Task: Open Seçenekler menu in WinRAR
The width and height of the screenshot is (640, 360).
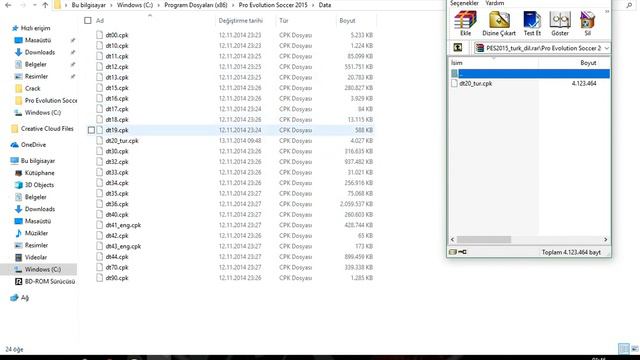Action: [x=464, y=3]
